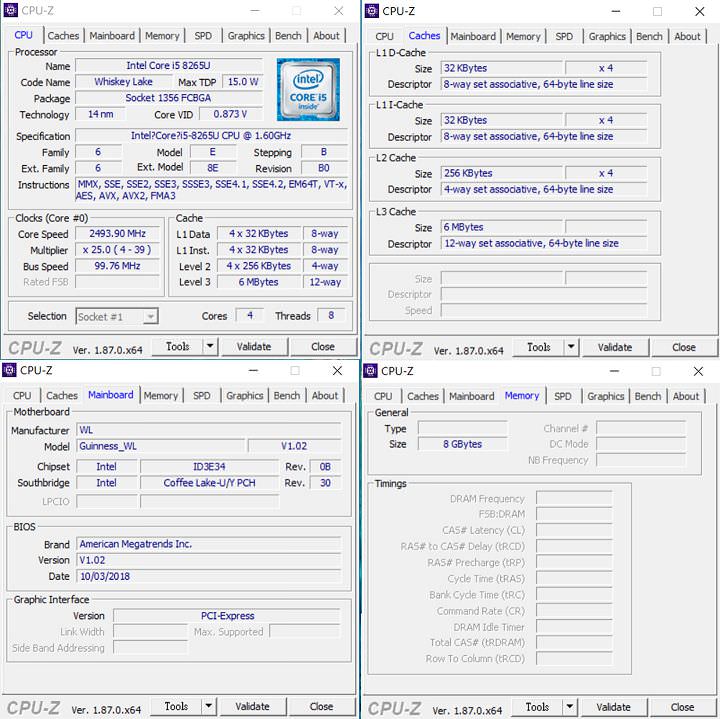Image resolution: width=720 pixels, height=719 pixels.
Task: Click the Intel Core i5 logo
Action: coord(308,90)
